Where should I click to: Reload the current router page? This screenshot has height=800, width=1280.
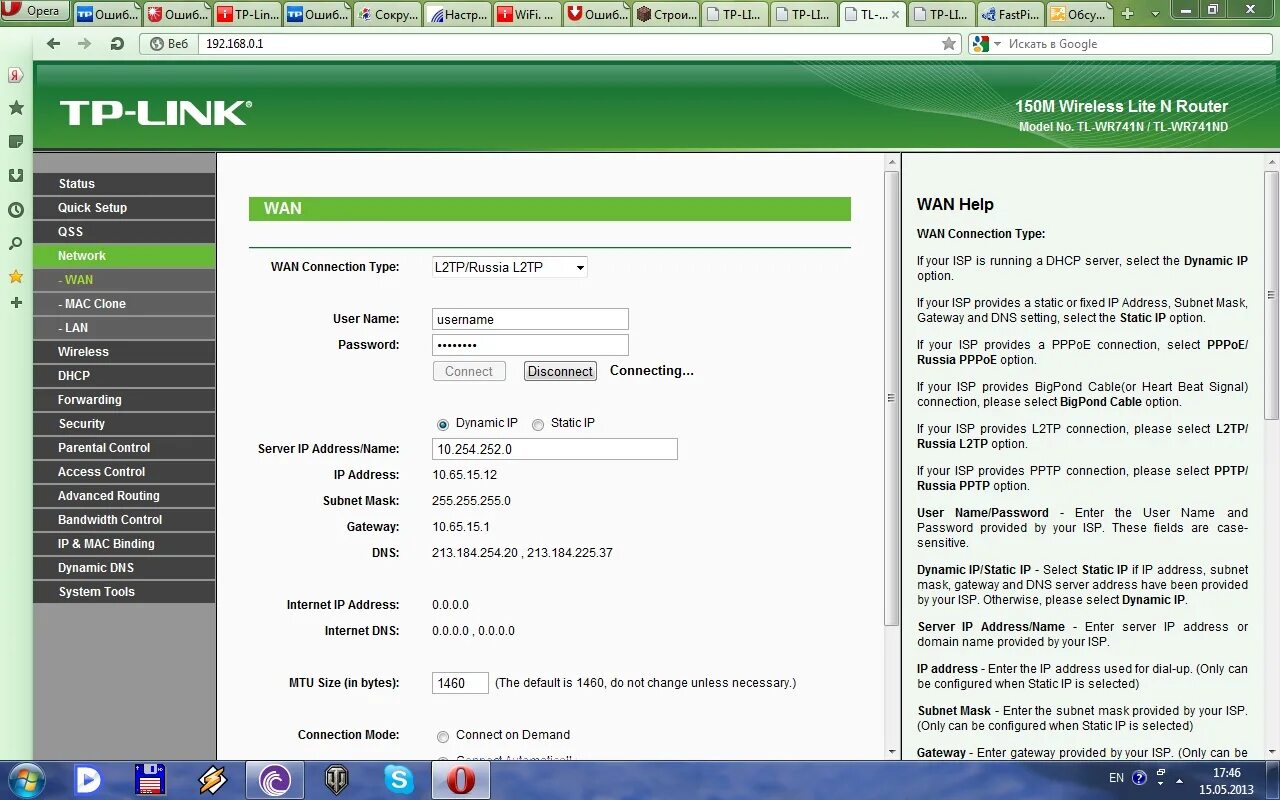pos(117,44)
